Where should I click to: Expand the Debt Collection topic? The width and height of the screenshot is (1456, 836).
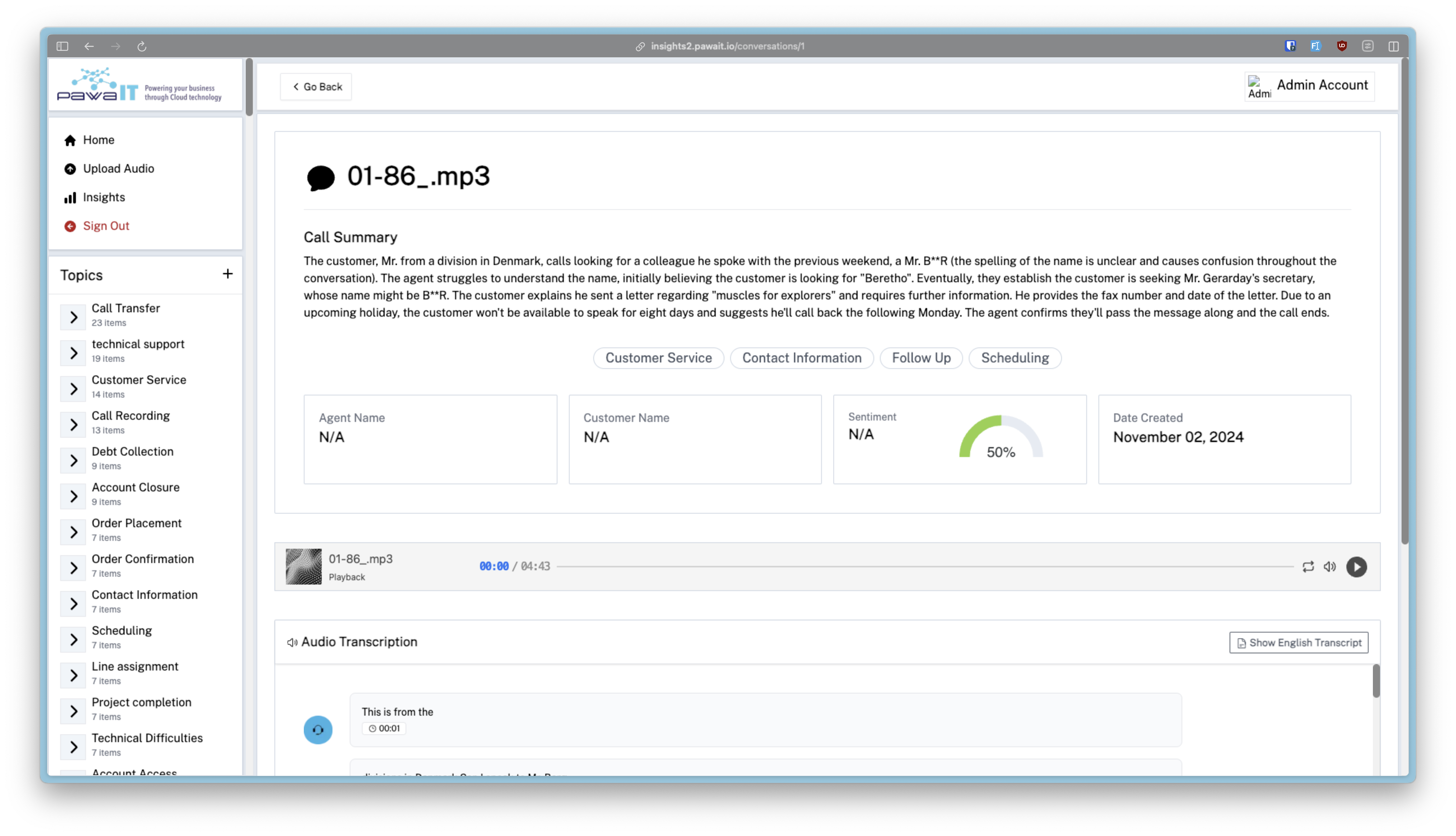tap(73, 461)
